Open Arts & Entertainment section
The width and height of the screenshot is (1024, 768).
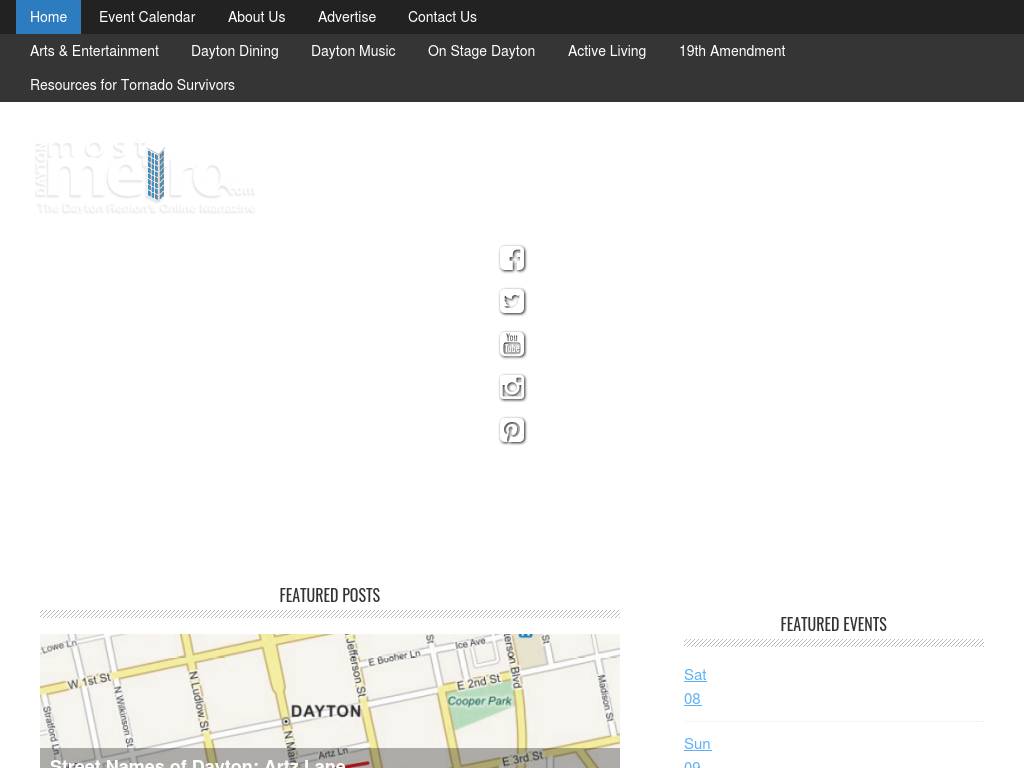[x=94, y=51]
